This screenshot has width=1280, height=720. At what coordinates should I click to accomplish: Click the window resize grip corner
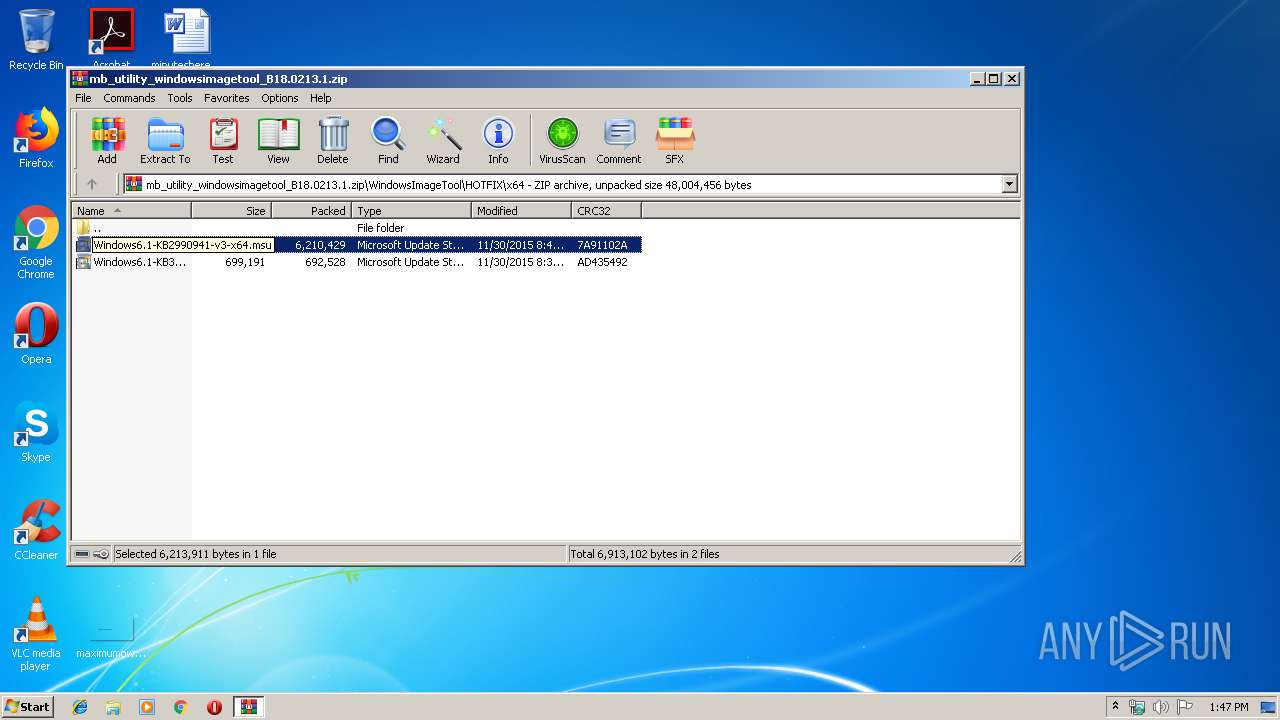tap(1014, 556)
